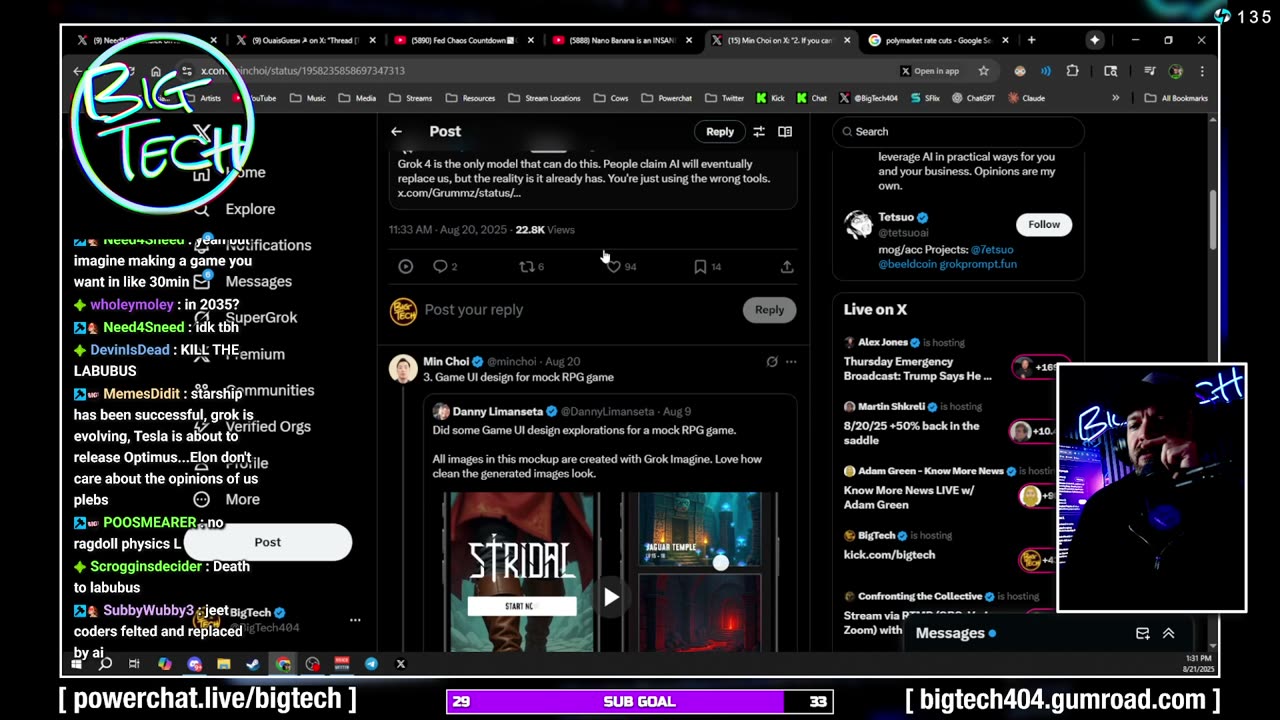Open x.com/Grummz/status link in post
Screen dimensions: 1280x720
tap(459, 193)
